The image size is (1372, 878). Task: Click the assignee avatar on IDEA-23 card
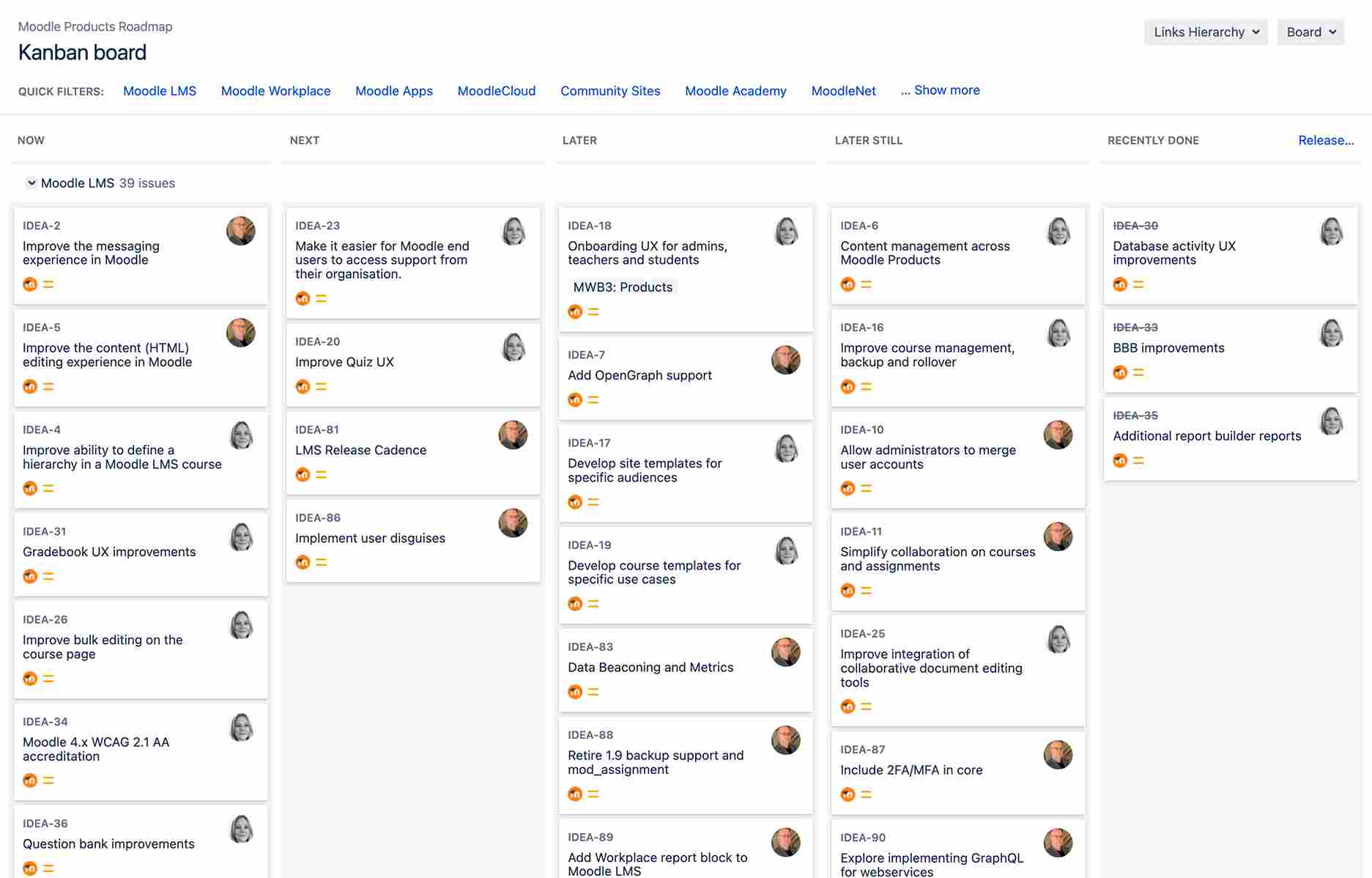513,231
